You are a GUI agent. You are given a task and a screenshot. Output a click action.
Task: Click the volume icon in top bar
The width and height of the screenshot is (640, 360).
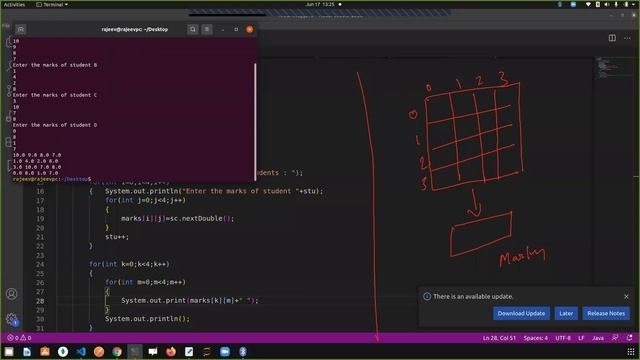pyautogui.click(x=607, y=4)
